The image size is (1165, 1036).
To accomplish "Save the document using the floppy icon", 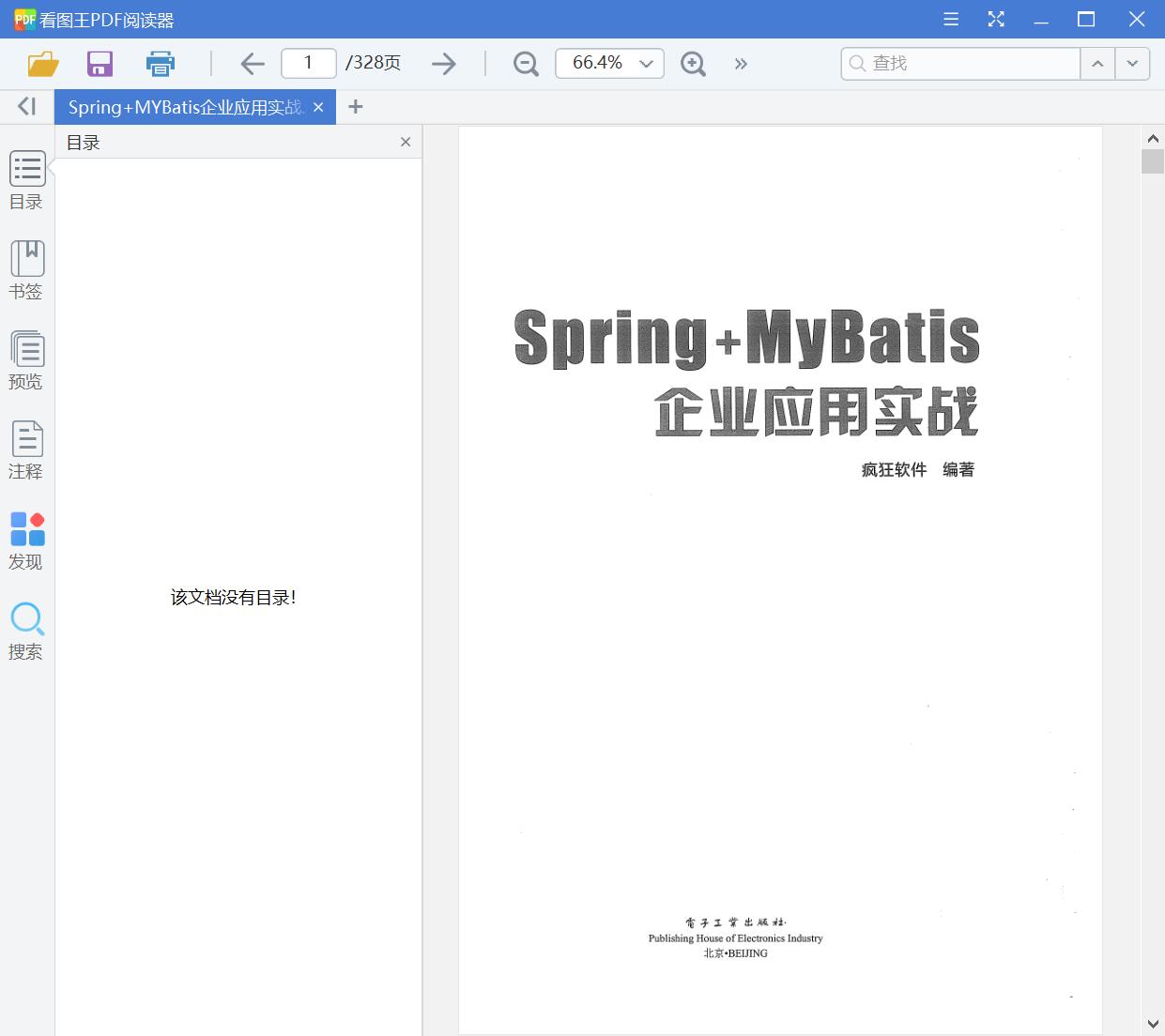I will tap(100, 64).
